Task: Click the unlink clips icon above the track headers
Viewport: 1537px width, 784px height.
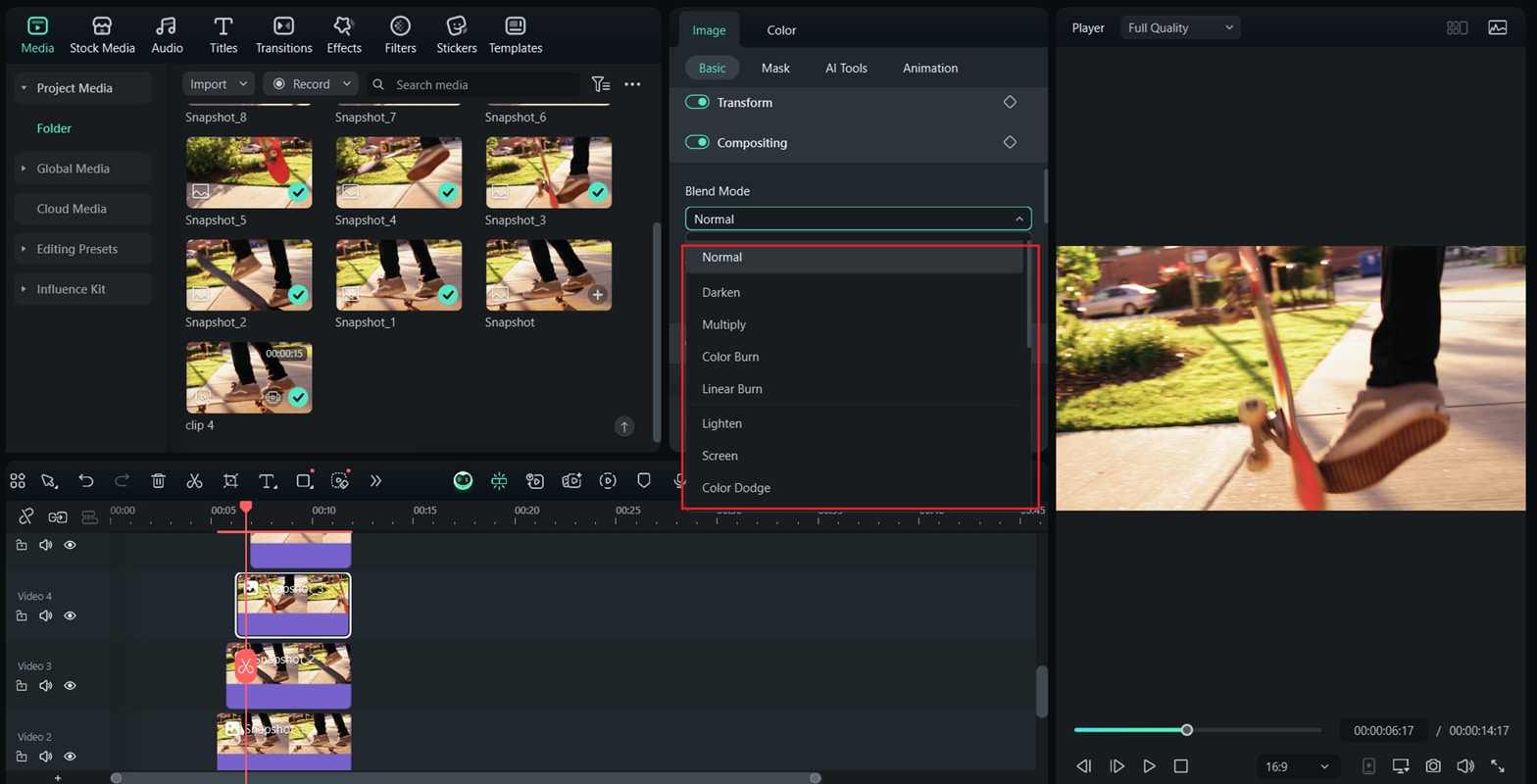Action: [x=26, y=516]
